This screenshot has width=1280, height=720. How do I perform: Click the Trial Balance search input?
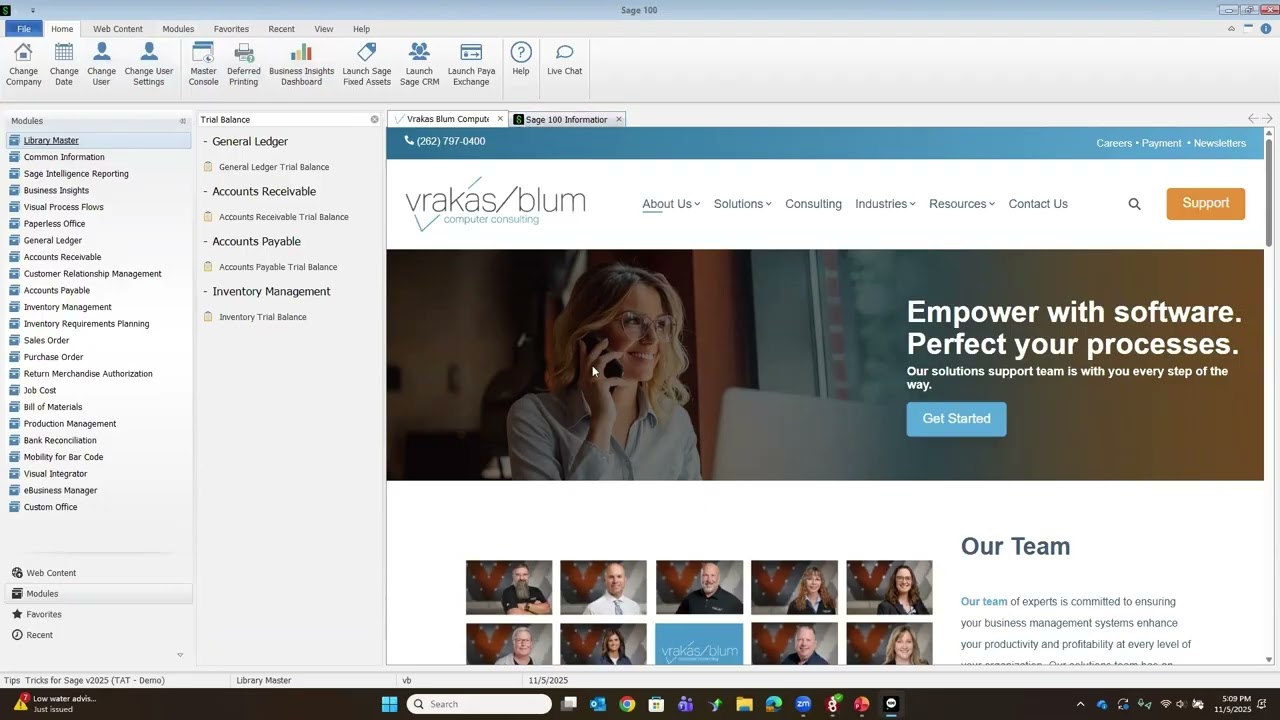(284, 119)
